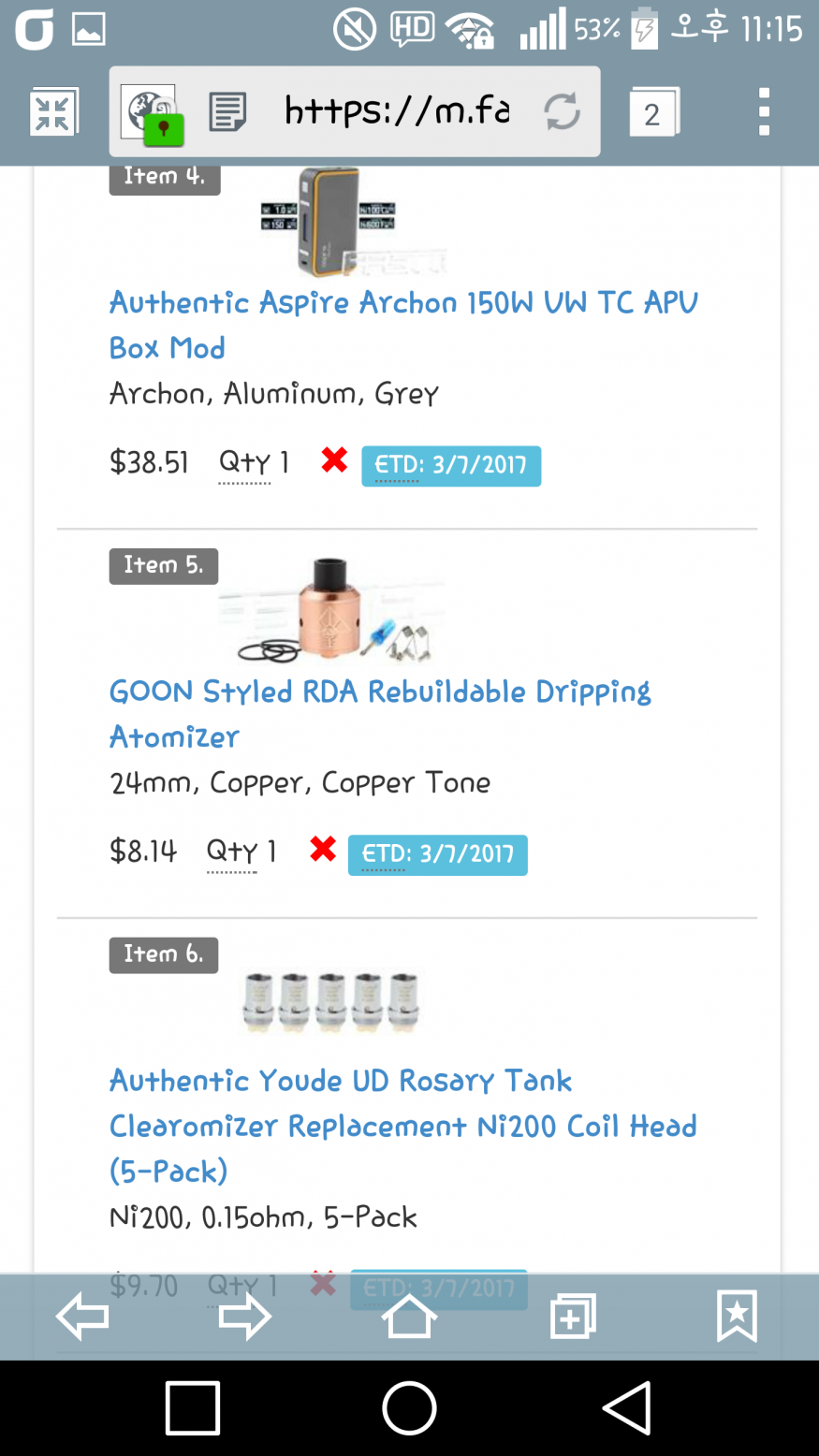This screenshot has width=819, height=1456.
Task: Remove the GOON RDA item with red X
Action: 323,850
